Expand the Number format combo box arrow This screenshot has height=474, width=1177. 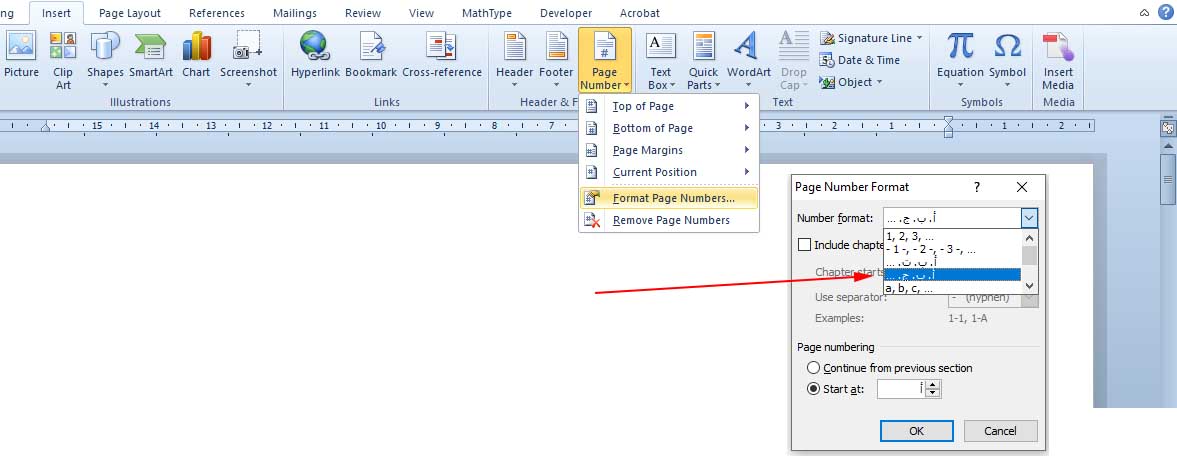coord(1030,218)
